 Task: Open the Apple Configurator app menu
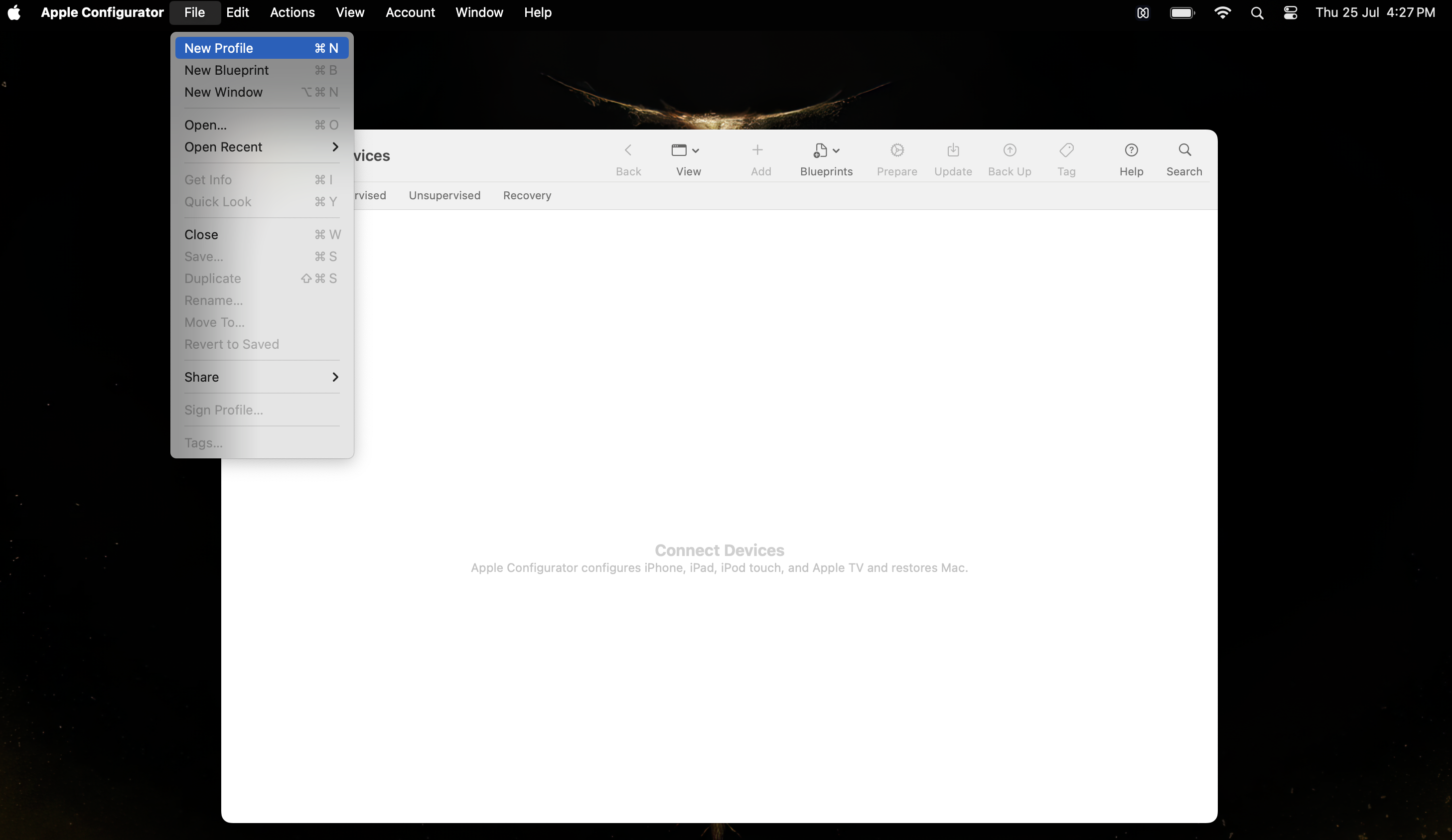coord(102,12)
